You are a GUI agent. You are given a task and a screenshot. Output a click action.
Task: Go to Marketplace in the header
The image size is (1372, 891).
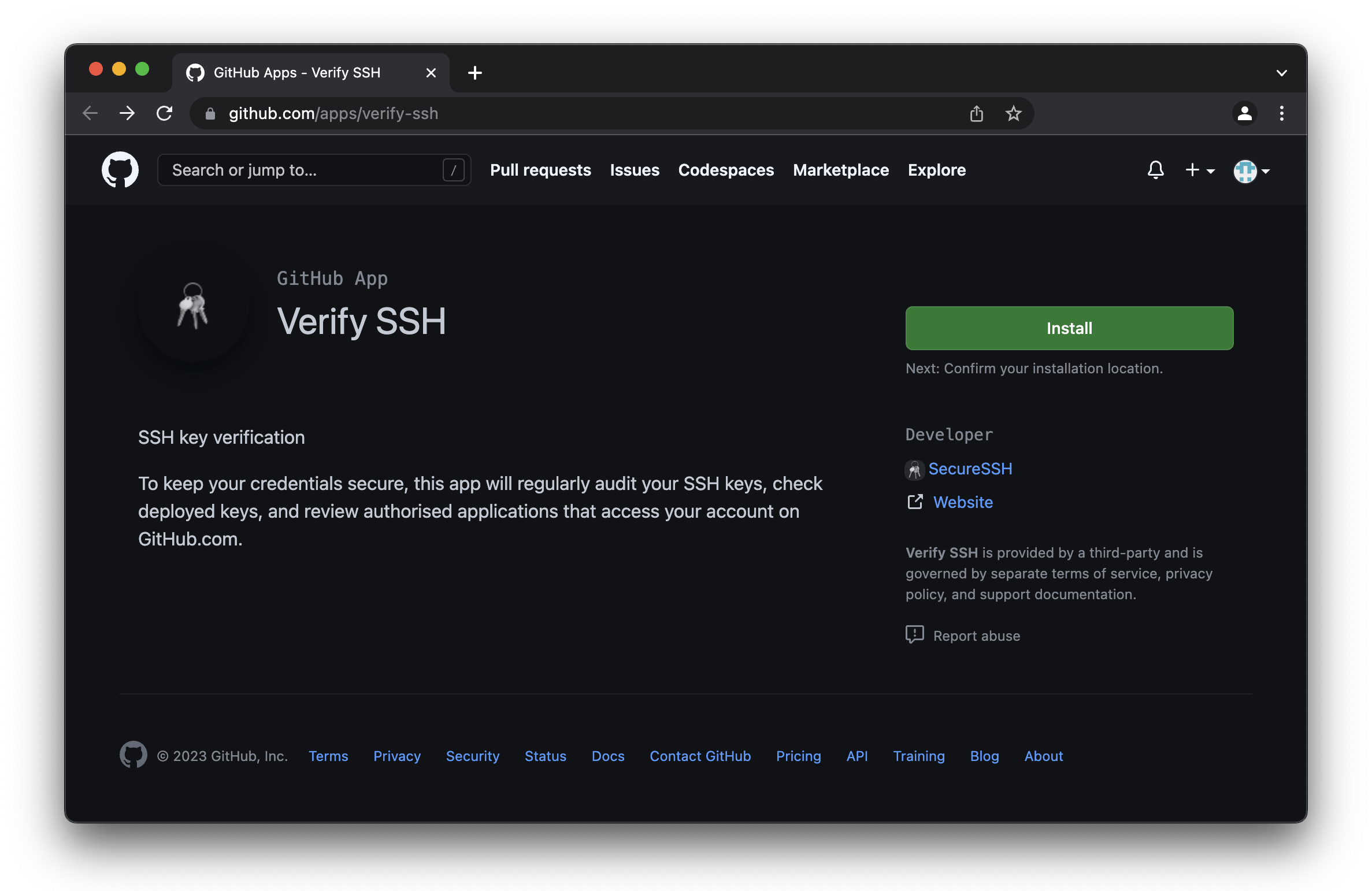tap(840, 170)
